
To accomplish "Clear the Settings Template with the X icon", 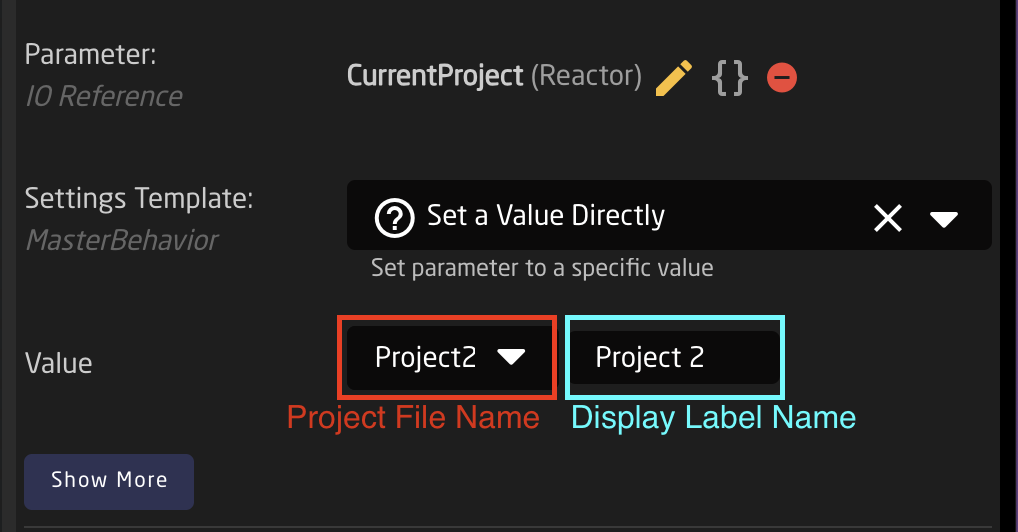I will tap(888, 218).
